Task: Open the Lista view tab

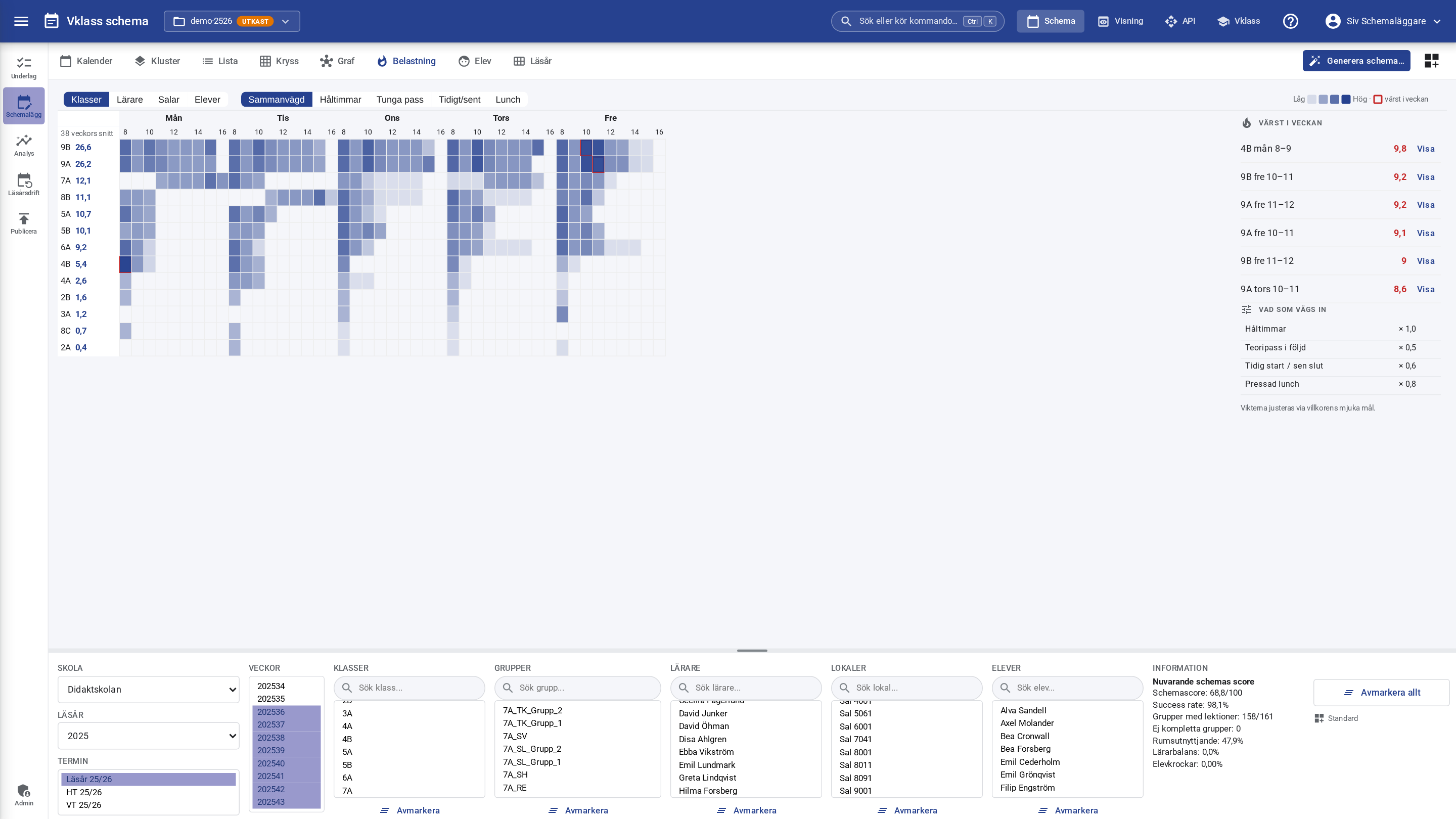Action: click(220, 61)
